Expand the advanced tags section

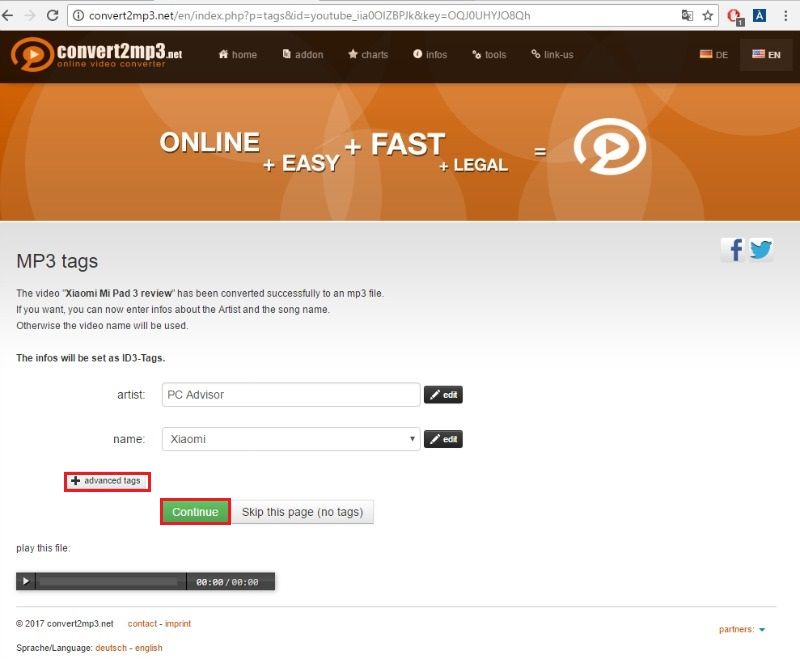pyautogui.click(x=107, y=481)
